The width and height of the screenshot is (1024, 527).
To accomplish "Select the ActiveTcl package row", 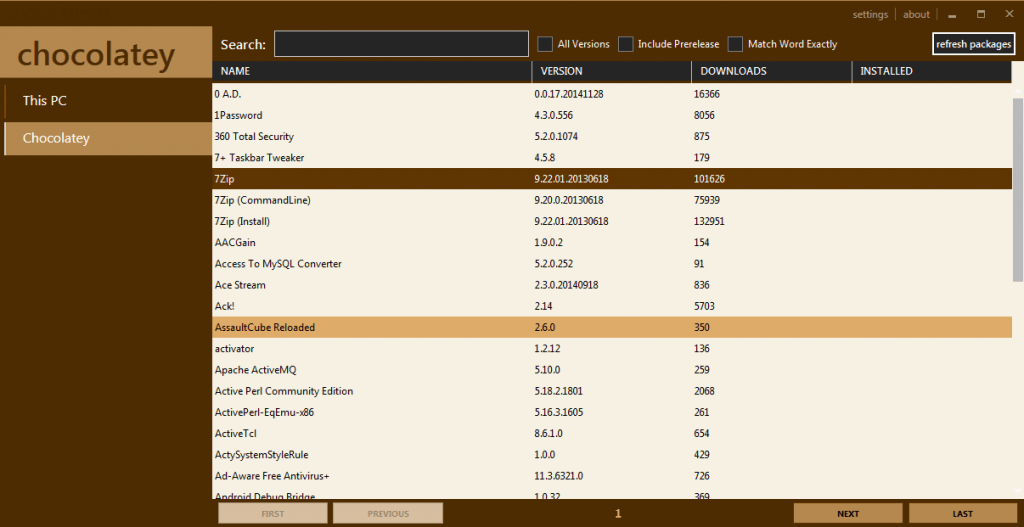I will [x=612, y=434].
